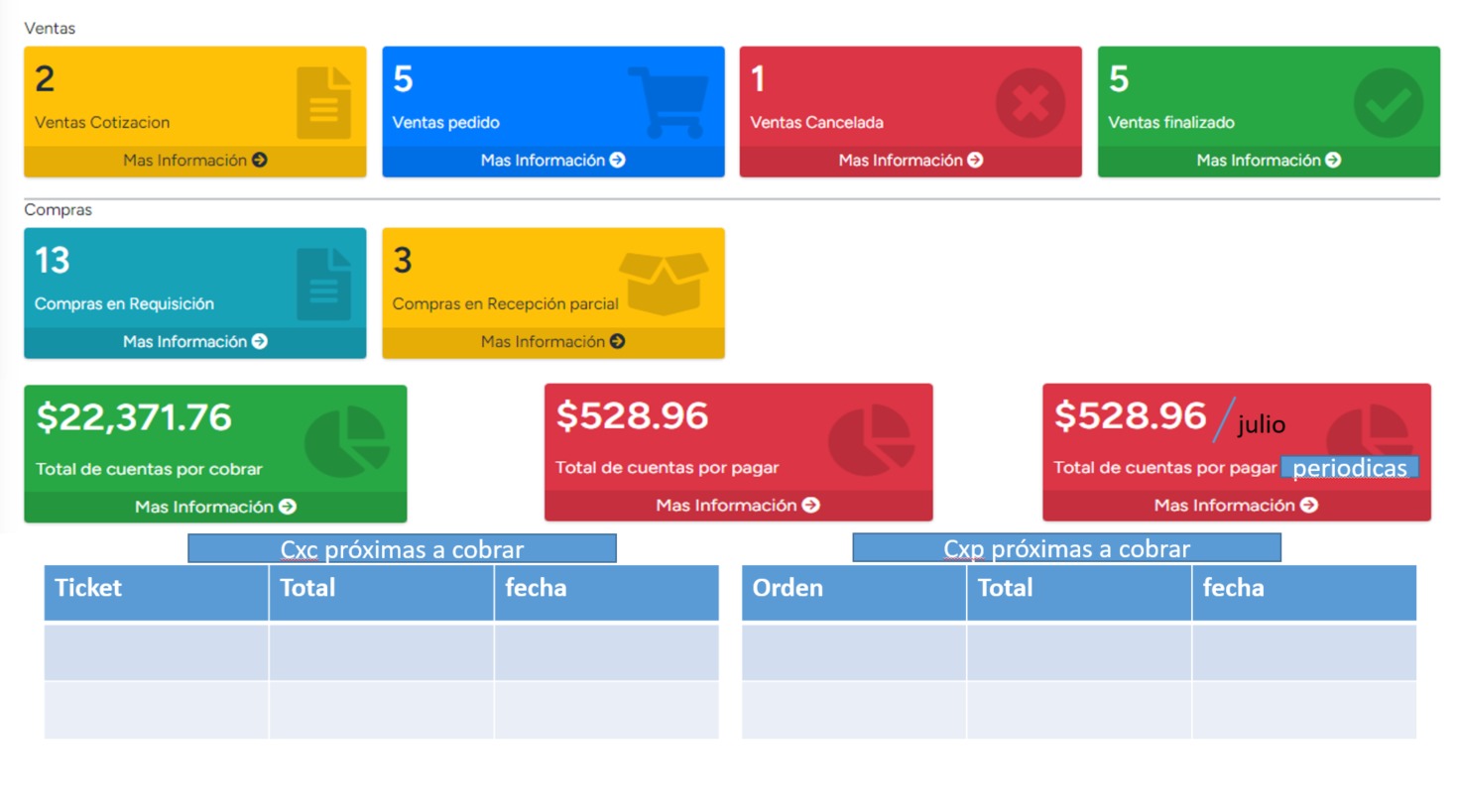Open Mas Información under Ventas finalizado
This screenshot has width=1457, height=812.
(x=1269, y=161)
